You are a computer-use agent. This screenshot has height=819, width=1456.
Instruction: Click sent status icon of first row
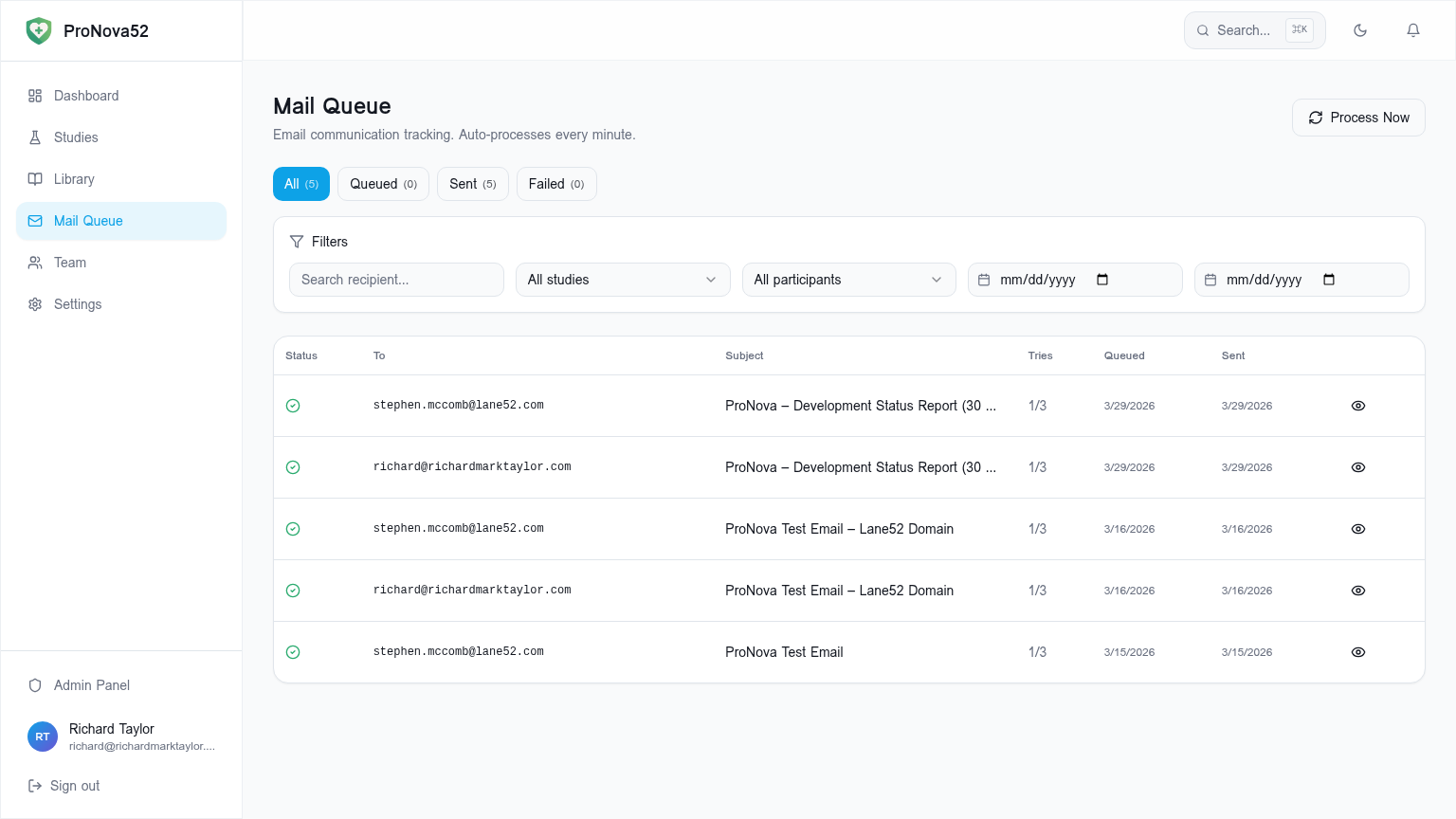[293, 406]
